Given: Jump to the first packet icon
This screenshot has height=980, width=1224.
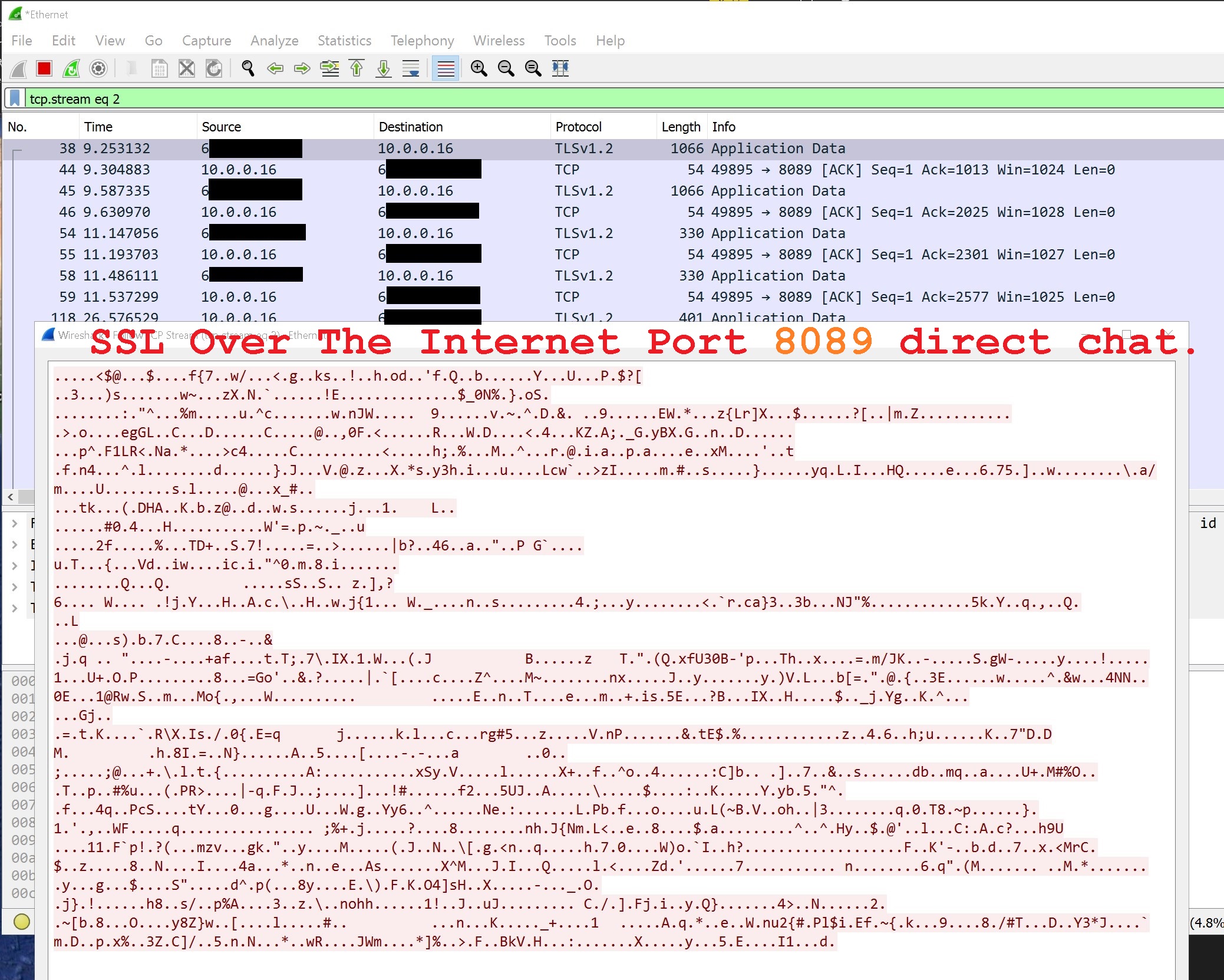Looking at the screenshot, I should coord(357,69).
